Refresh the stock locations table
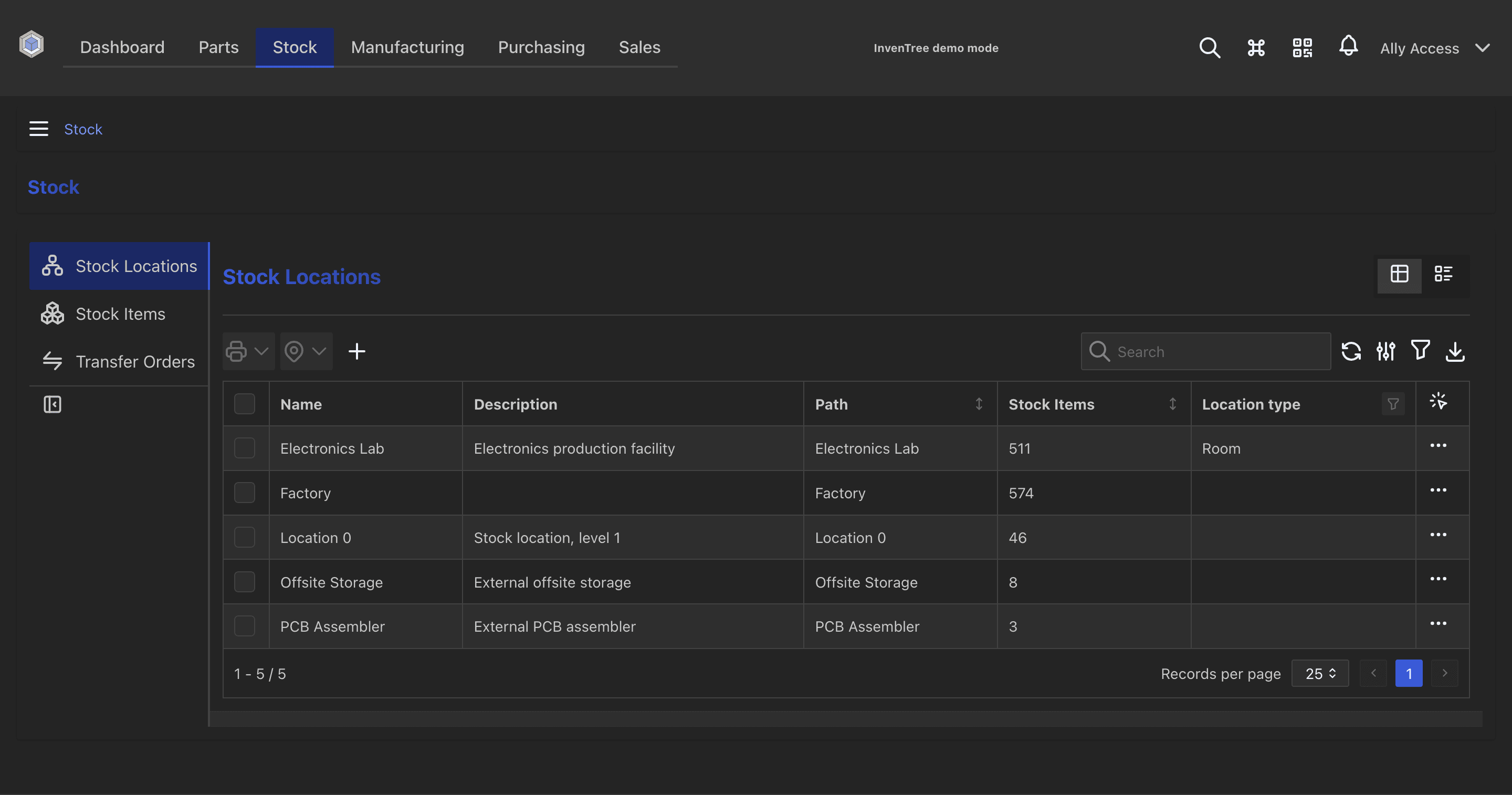Image resolution: width=1512 pixels, height=795 pixels. (1351, 351)
